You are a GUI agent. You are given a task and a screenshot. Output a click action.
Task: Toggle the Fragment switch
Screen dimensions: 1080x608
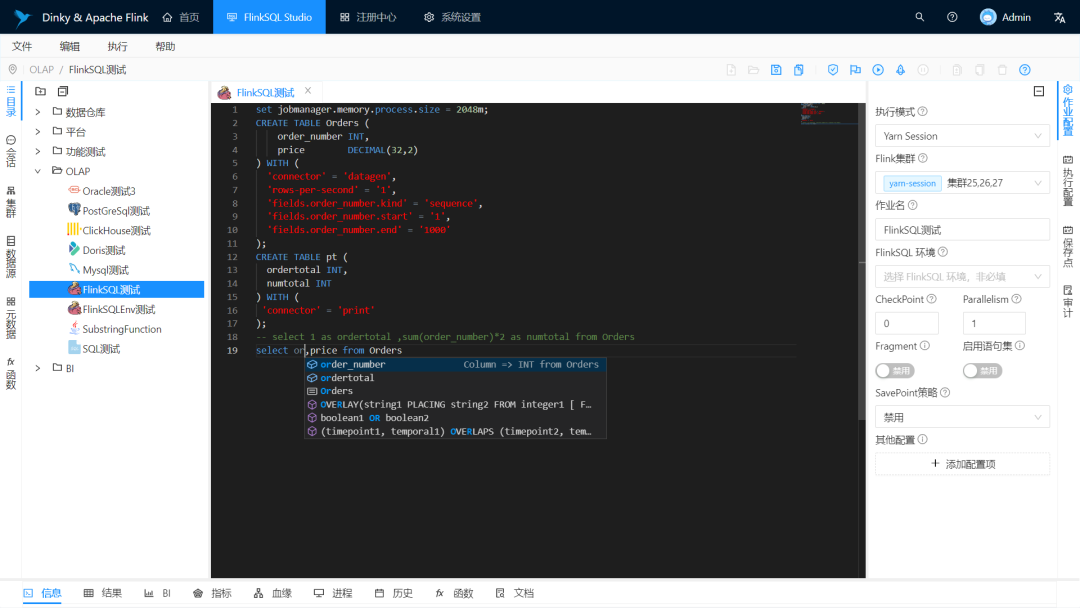[895, 370]
